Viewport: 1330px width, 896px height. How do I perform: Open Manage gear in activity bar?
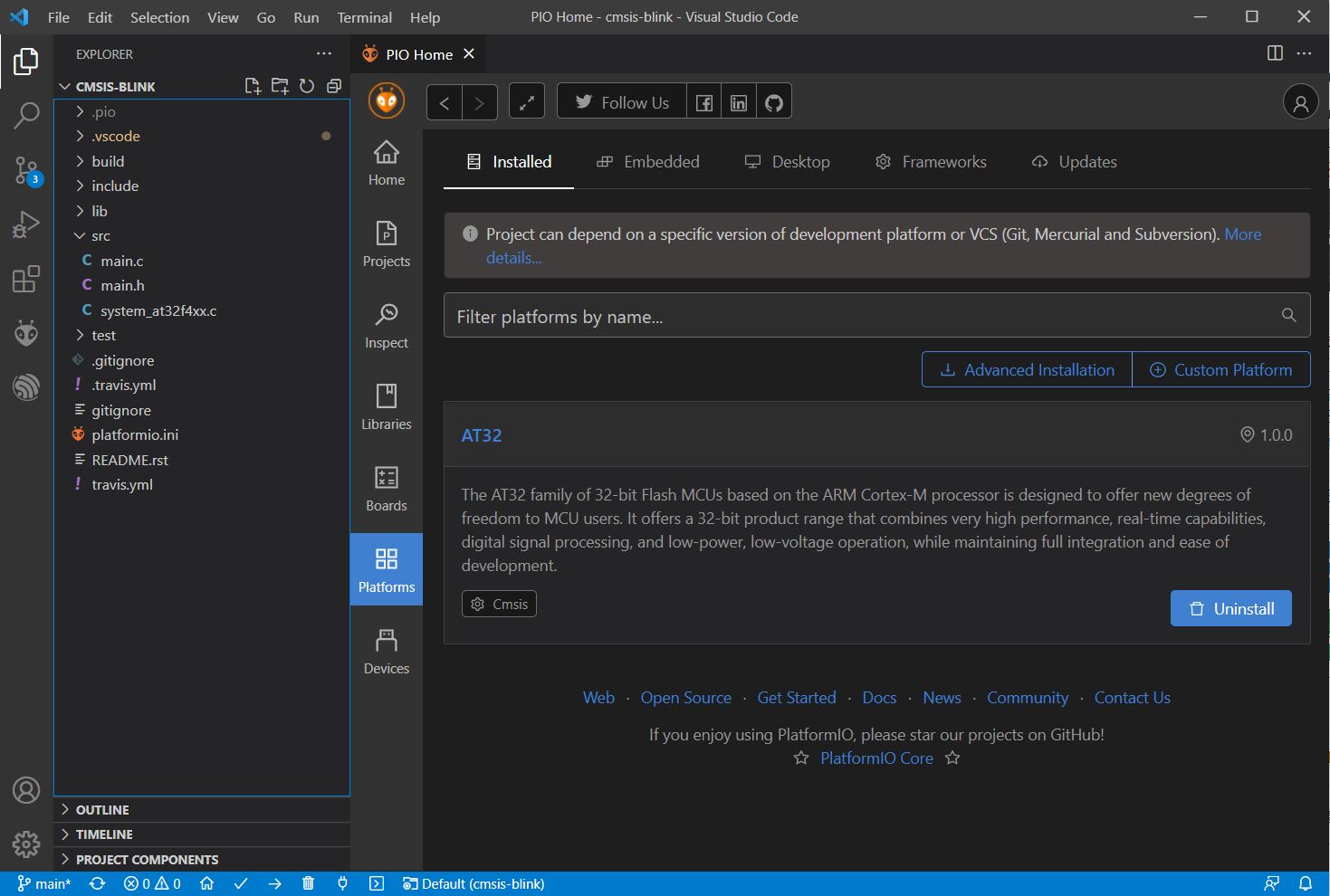coord(26,844)
